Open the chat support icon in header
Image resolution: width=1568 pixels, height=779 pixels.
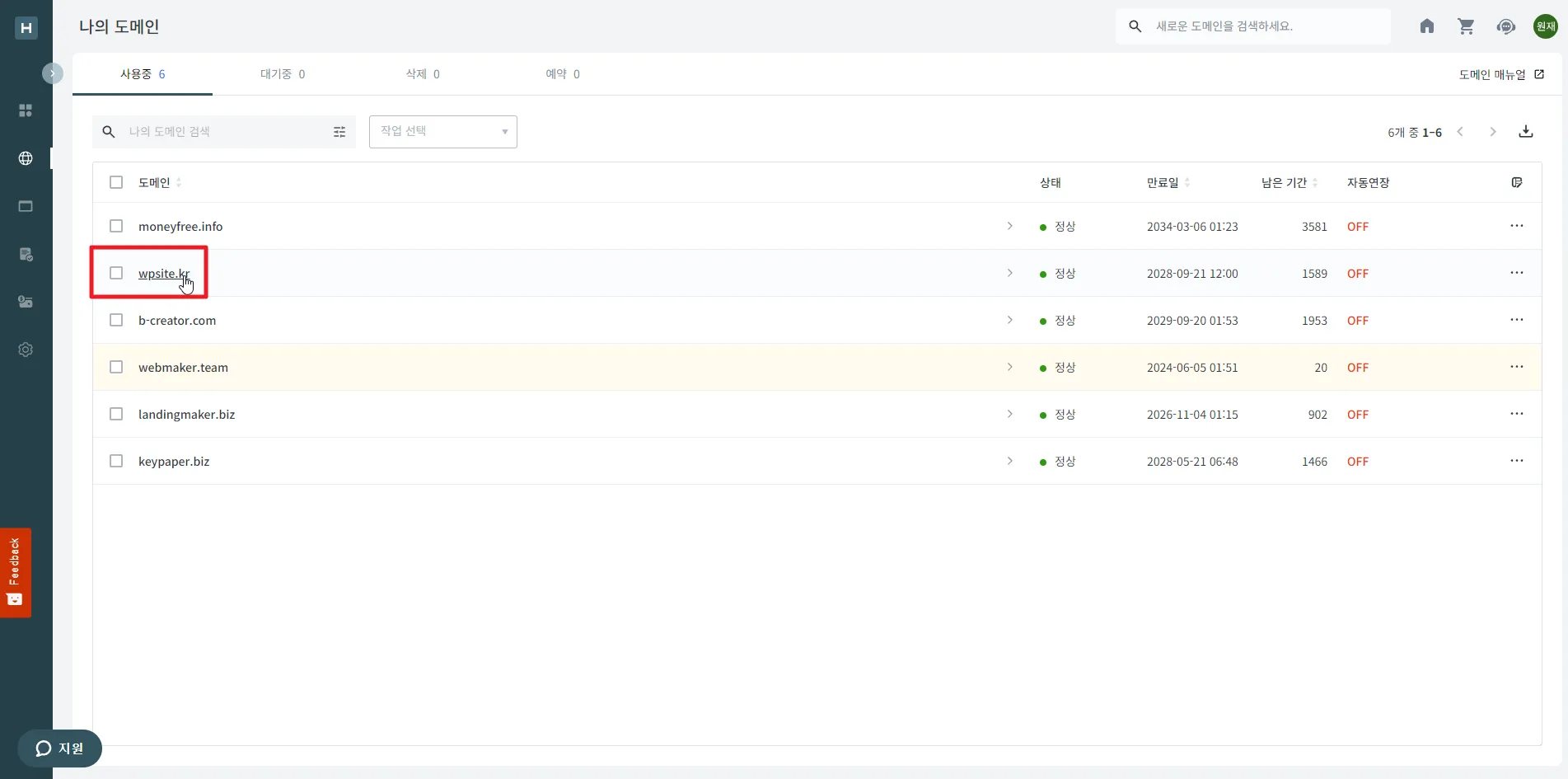pyautogui.click(x=1506, y=26)
